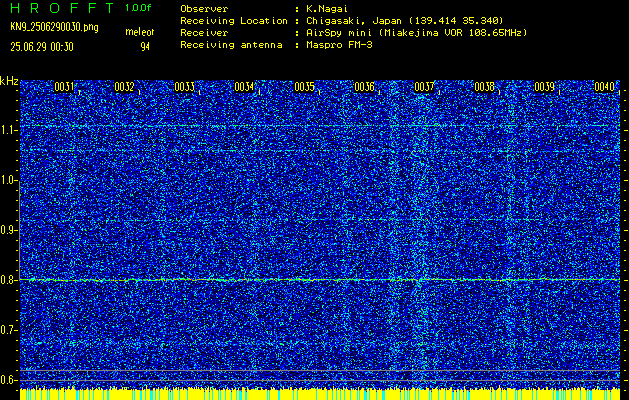
Task: Click the 0034 time marker
Action: coord(244,87)
